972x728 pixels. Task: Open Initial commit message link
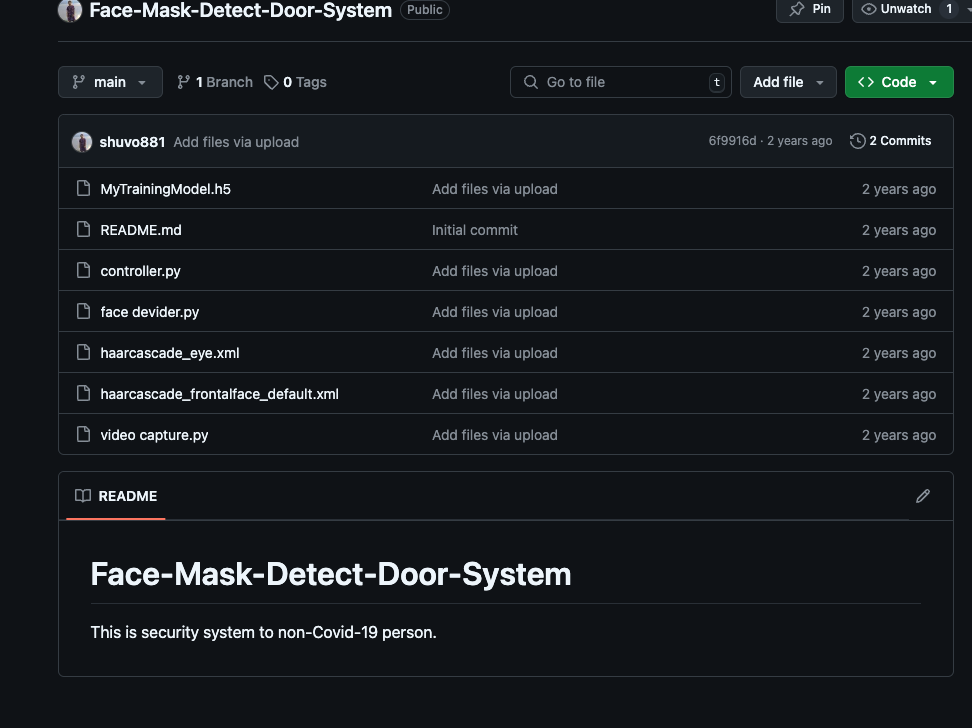tap(474, 230)
